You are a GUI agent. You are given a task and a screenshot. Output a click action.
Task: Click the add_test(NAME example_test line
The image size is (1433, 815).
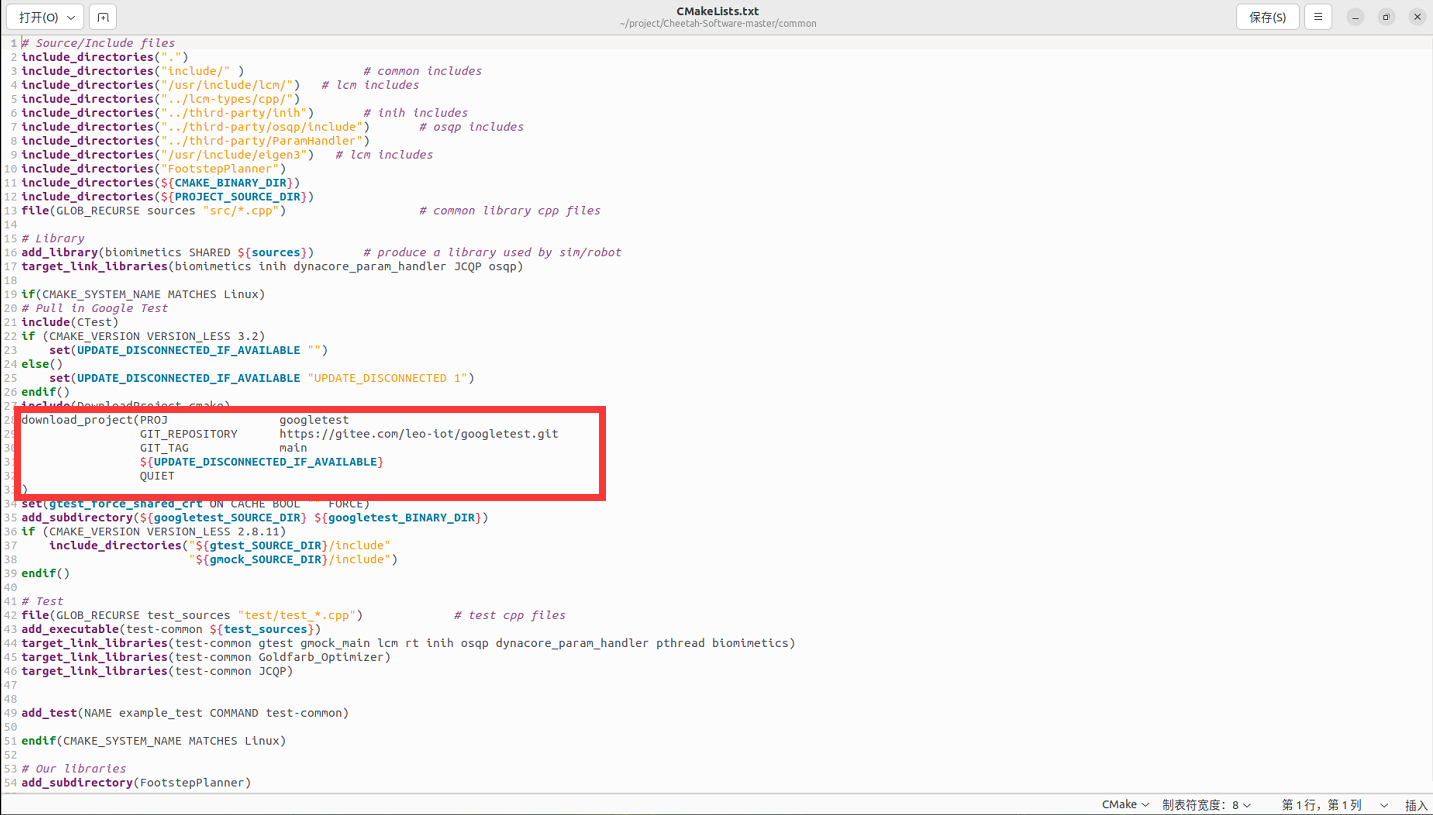click(x=185, y=714)
